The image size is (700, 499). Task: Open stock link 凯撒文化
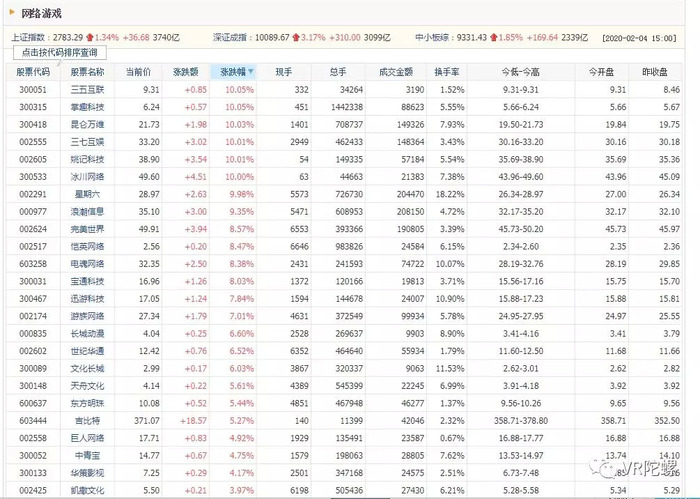88,490
